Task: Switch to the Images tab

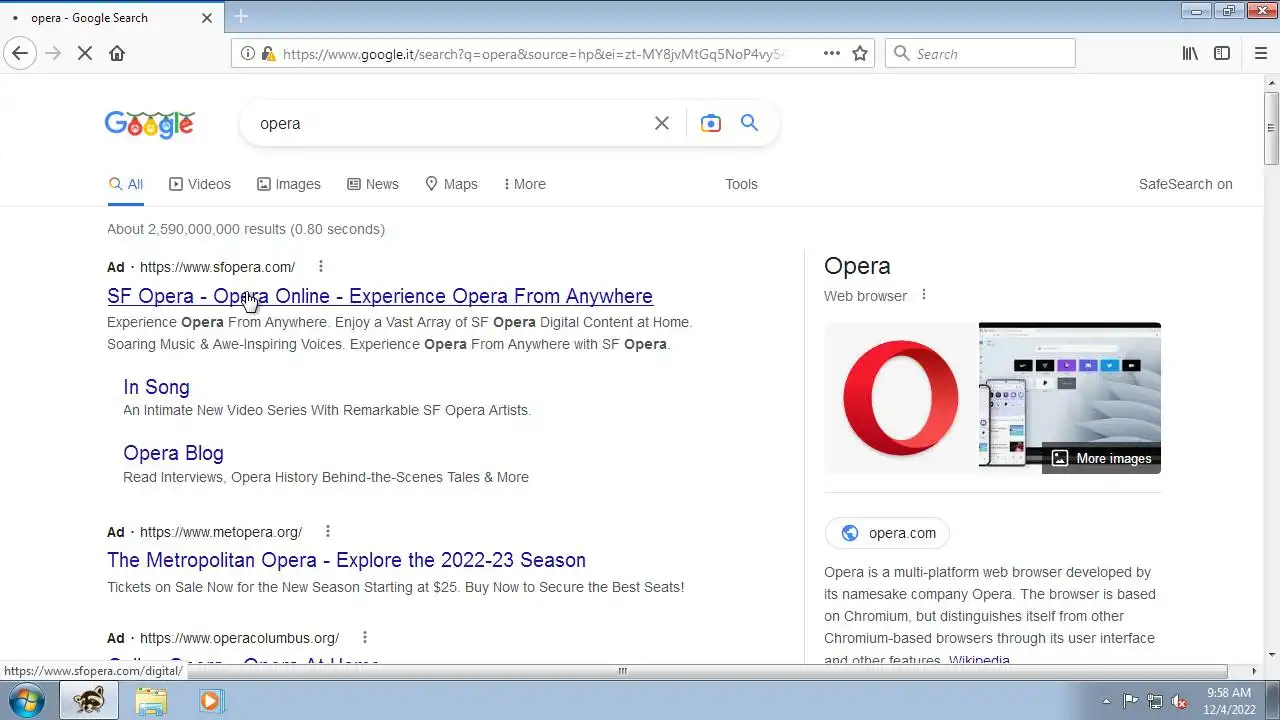Action: tap(289, 184)
